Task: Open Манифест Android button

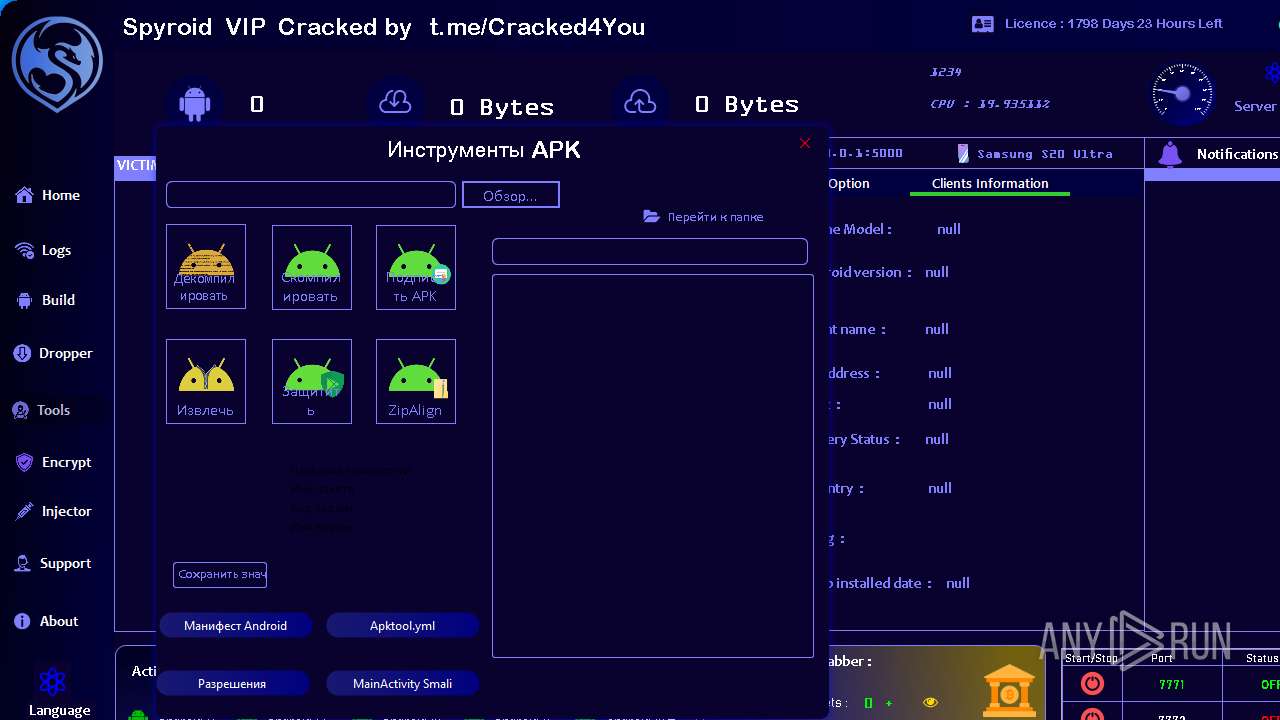Action: point(236,626)
